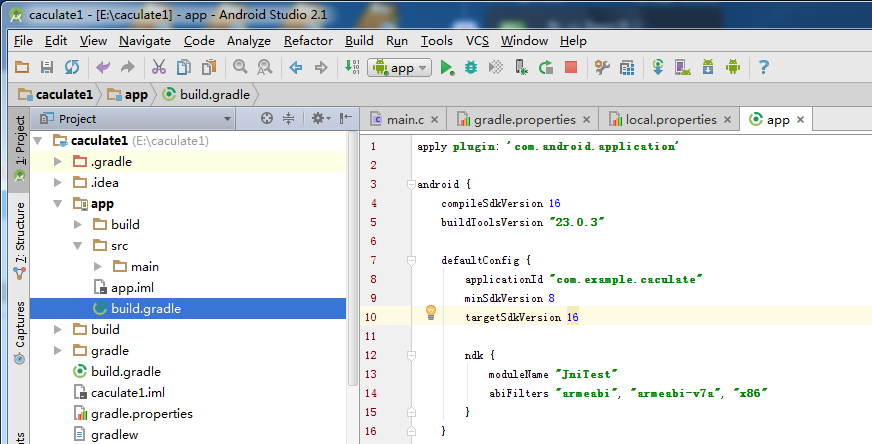Close the app editor tab

(x=800, y=120)
